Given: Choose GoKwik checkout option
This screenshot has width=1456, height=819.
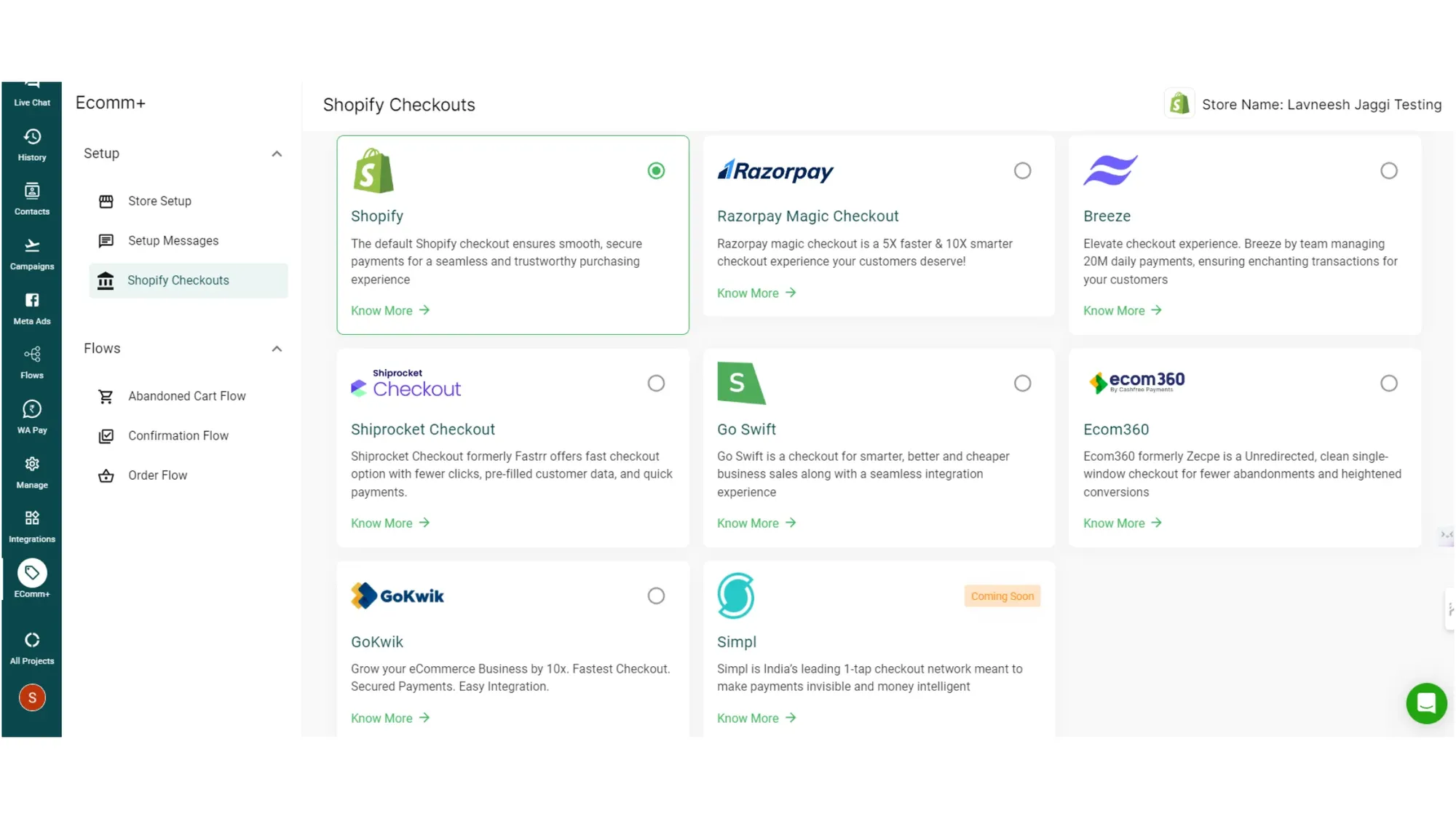Looking at the screenshot, I should click(x=656, y=596).
